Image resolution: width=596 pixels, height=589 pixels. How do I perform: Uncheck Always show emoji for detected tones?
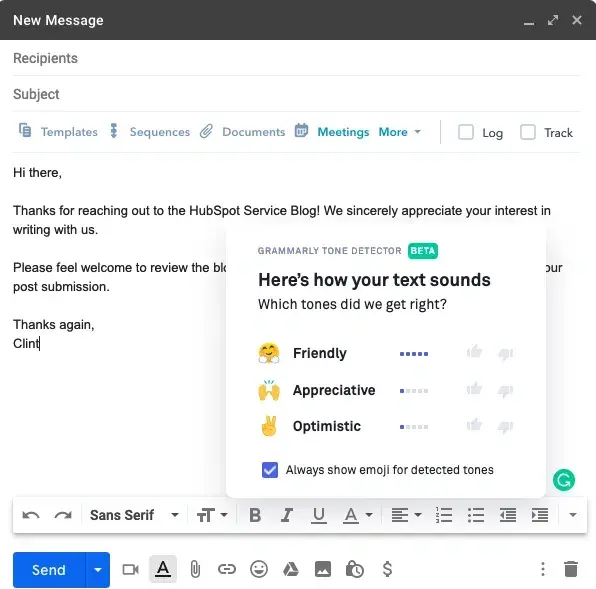tap(270, 470)
